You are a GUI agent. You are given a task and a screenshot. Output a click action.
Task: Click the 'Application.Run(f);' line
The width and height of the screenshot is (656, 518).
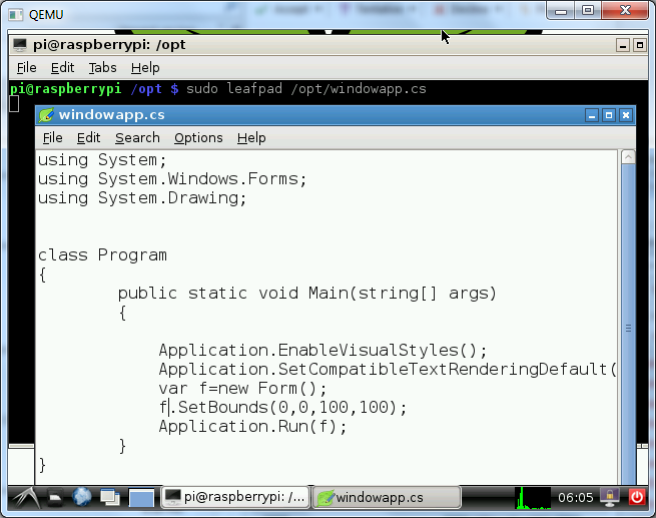coord(253,427)
